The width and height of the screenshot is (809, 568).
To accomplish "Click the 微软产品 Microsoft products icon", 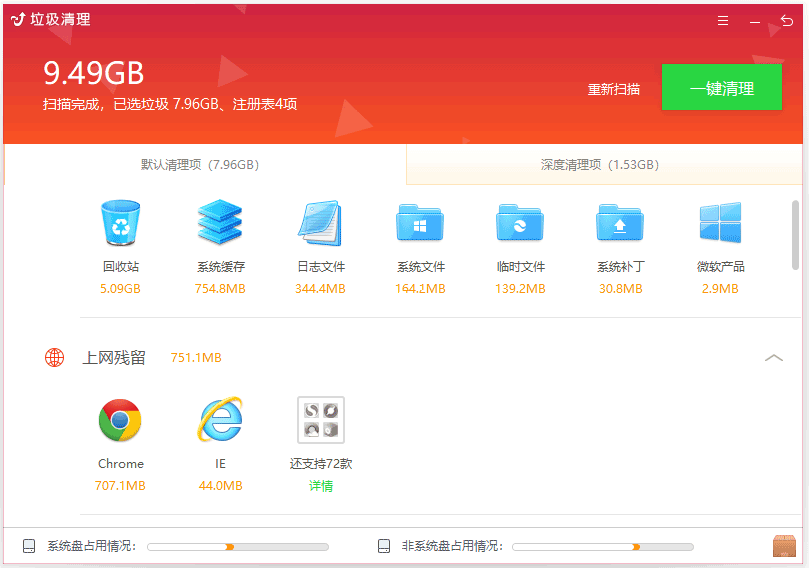I will click(720, 222).
